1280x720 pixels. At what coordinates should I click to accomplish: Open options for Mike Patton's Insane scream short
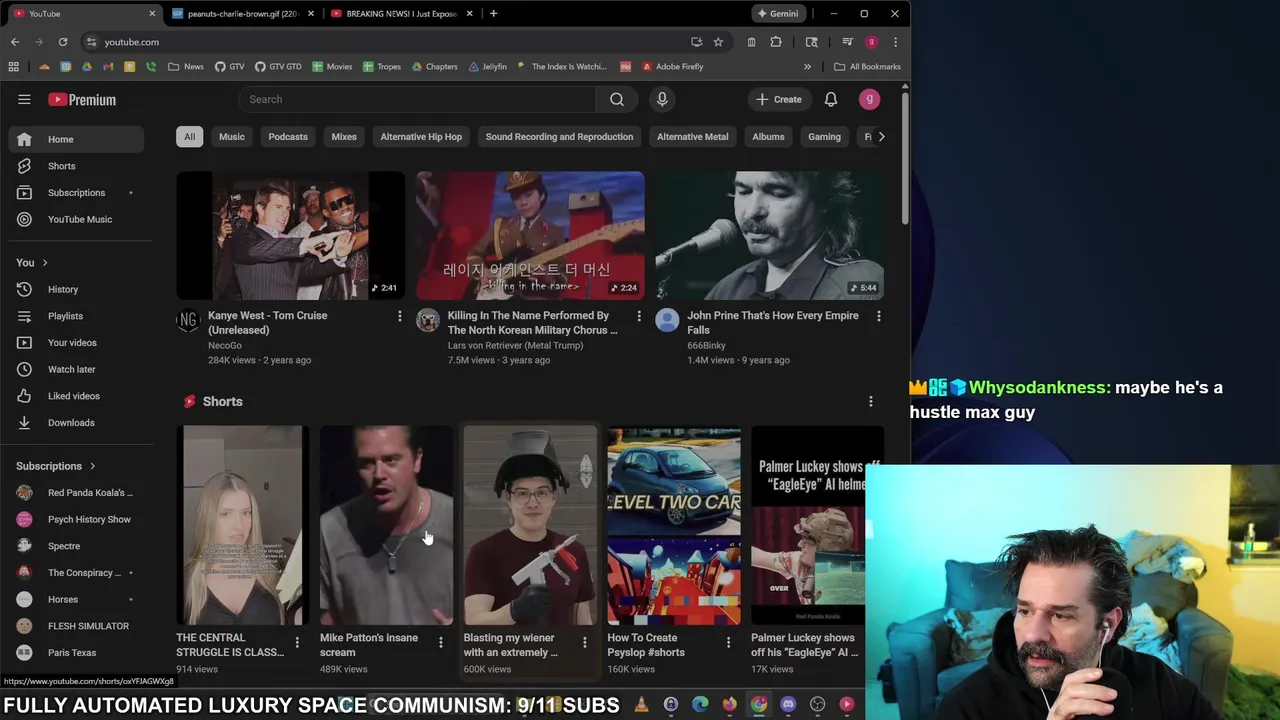click(x=441, y=642)
